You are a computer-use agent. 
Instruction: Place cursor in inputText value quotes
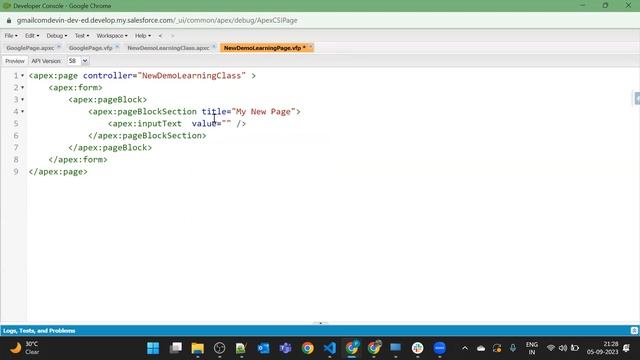coord(227,123)
